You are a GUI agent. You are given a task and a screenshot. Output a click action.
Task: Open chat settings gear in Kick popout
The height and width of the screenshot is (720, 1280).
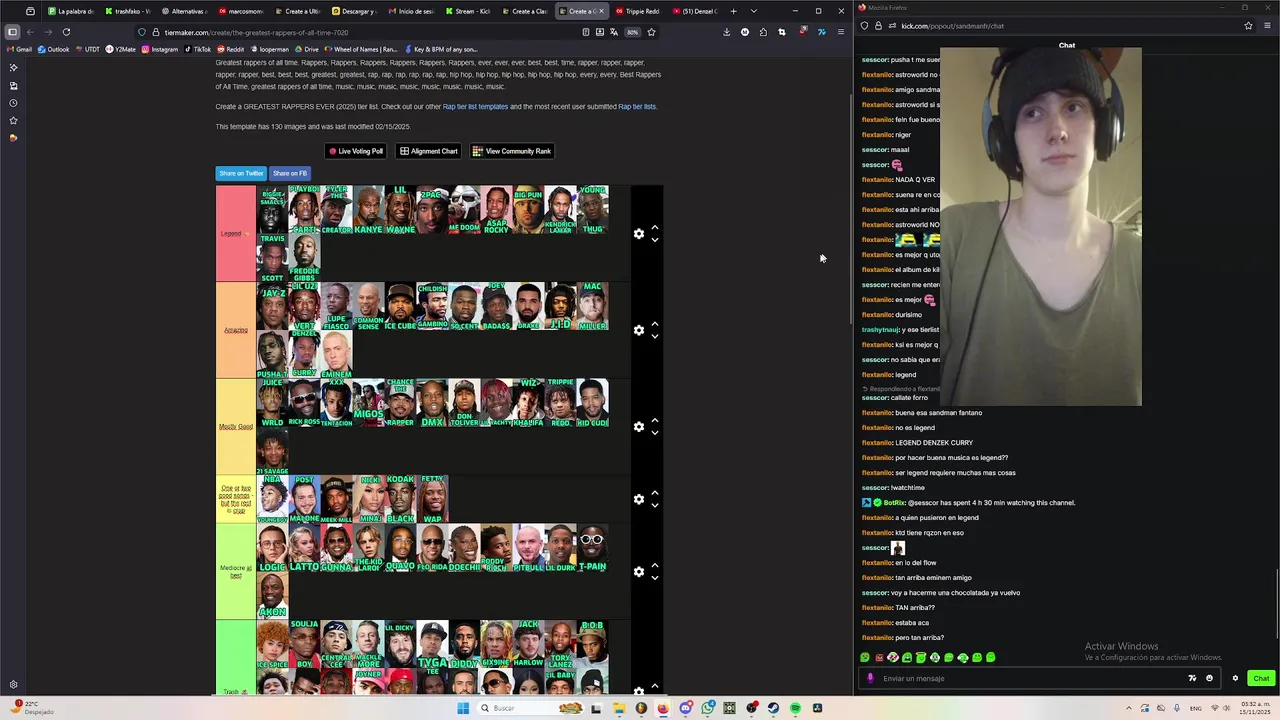click(x=1235, y=678)
